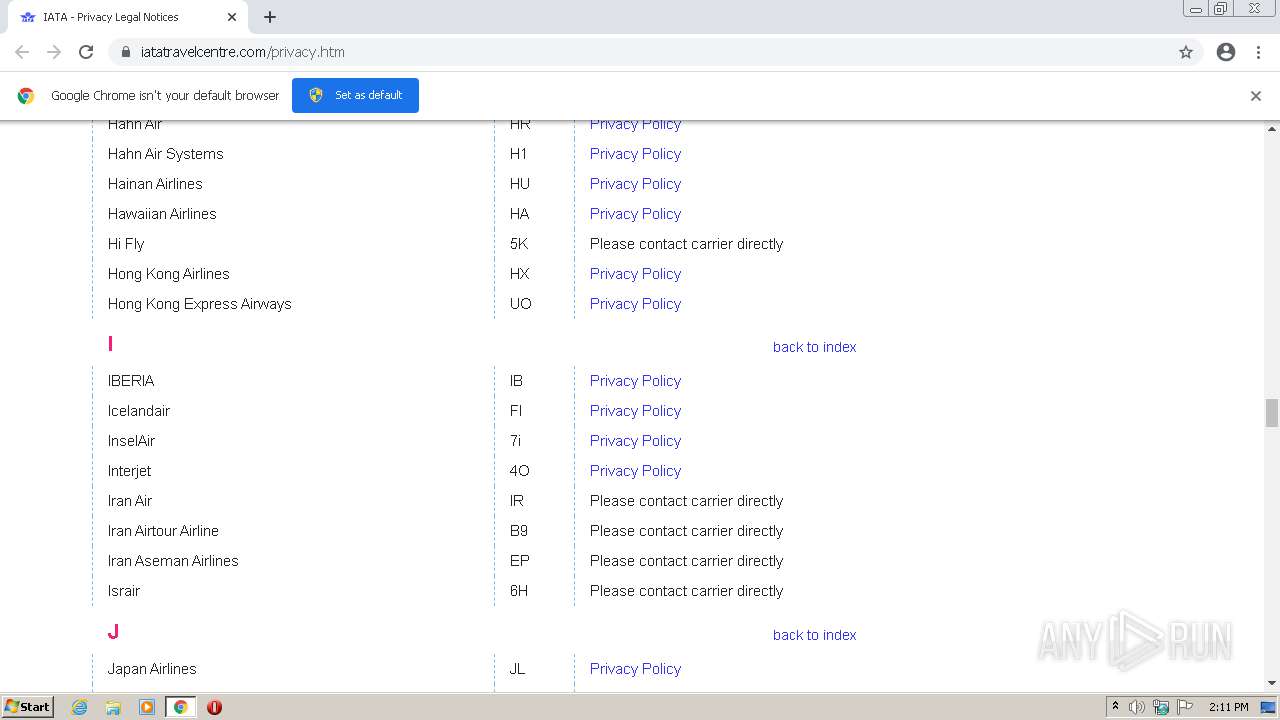Select Please contact carrier directly for Israir
This screenshot has width=1280, height=720.
(686, 591)
